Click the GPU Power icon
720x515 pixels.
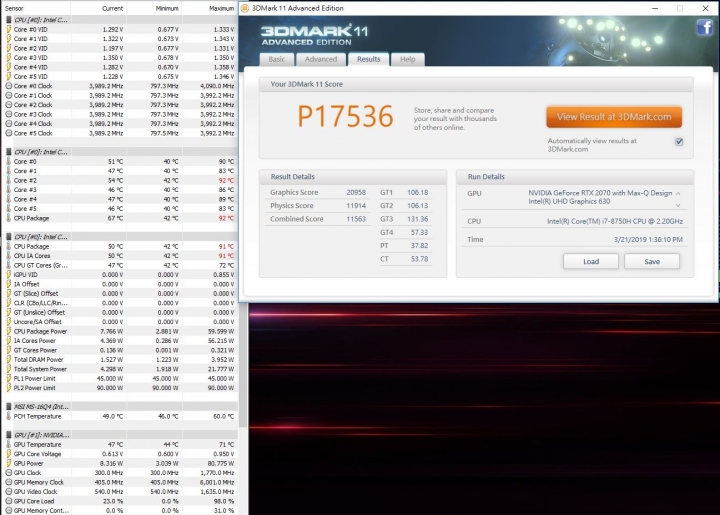coord(8,463)
